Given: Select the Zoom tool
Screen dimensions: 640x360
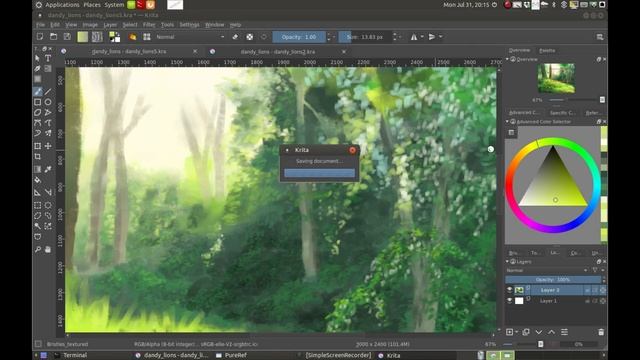Looking at the screenshot, I should coord(38,249).
